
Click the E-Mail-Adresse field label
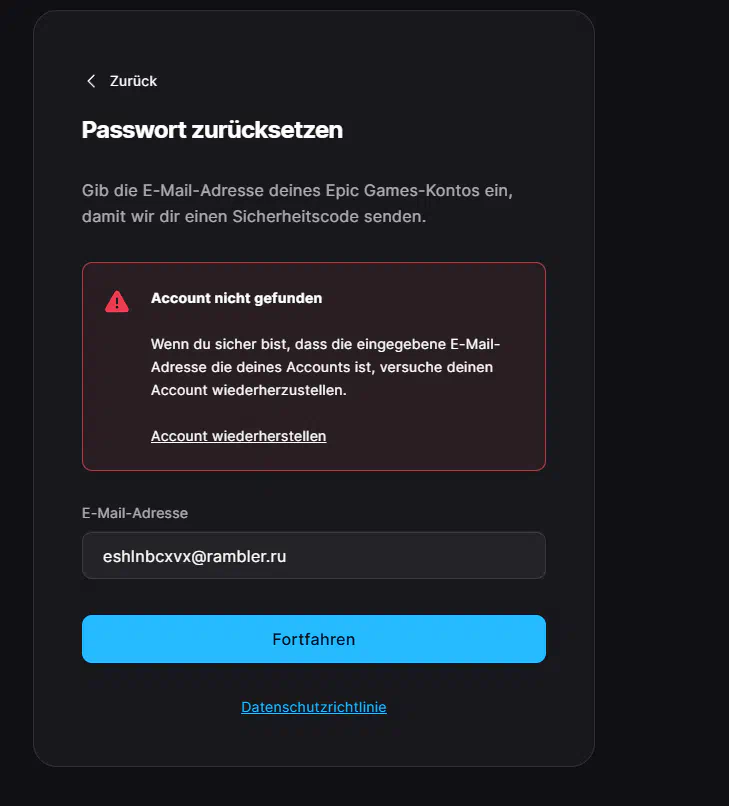135,513
